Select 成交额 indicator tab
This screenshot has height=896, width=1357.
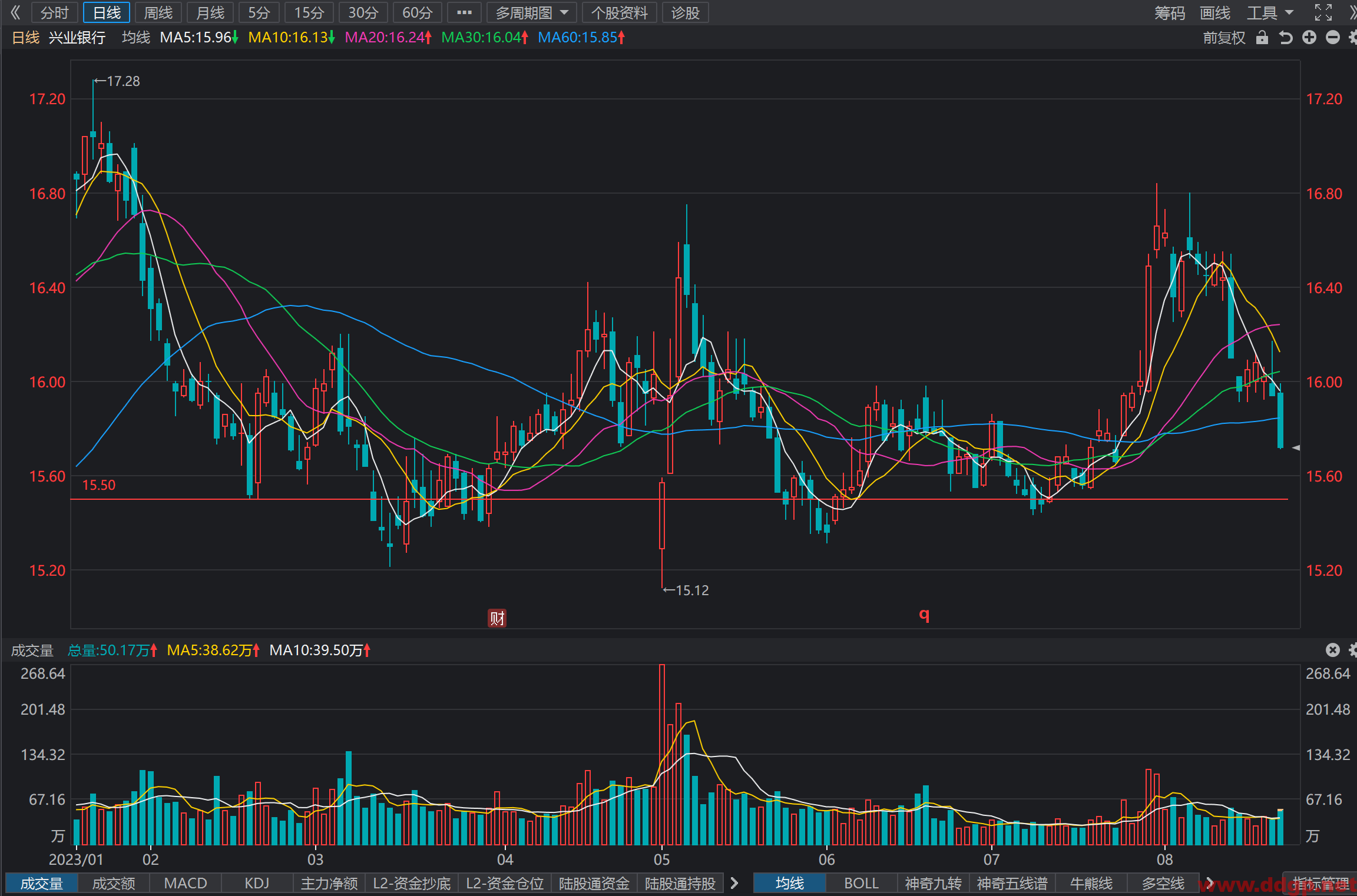pyautogui.click(x=114, y=883)
